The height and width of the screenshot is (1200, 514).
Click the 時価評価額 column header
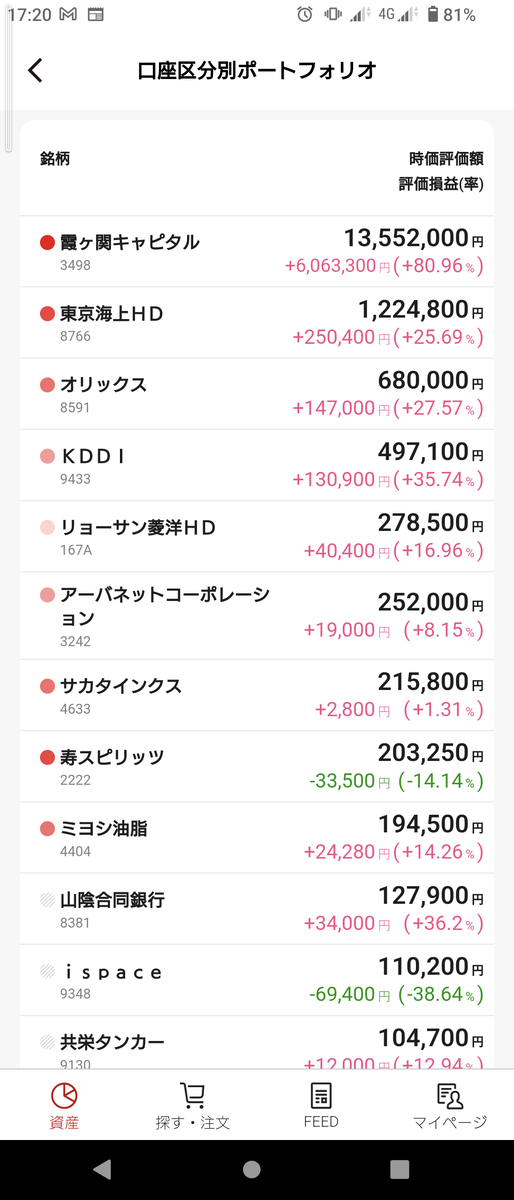pyautogui.click(x=447, y=158)
